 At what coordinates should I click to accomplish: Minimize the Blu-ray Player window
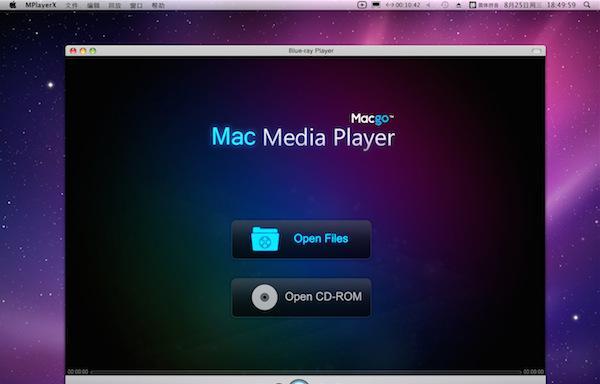(x=83, y=51)
